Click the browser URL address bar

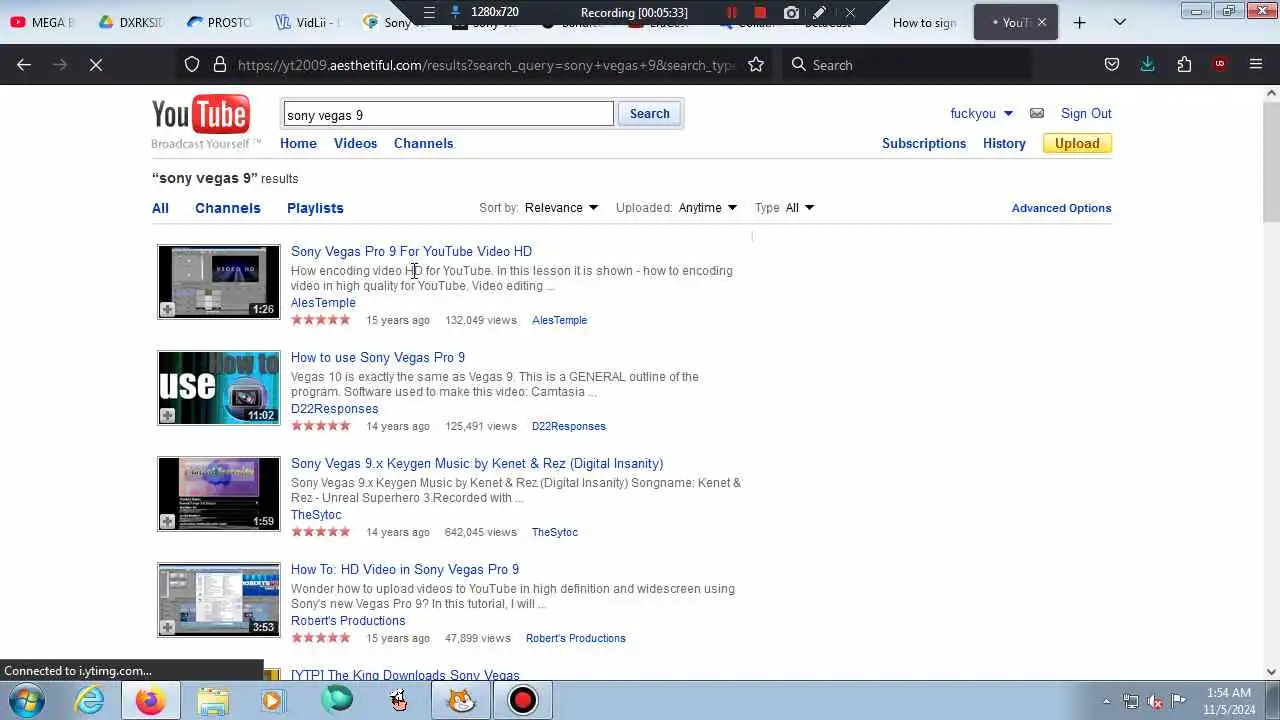tap(486, 64)
